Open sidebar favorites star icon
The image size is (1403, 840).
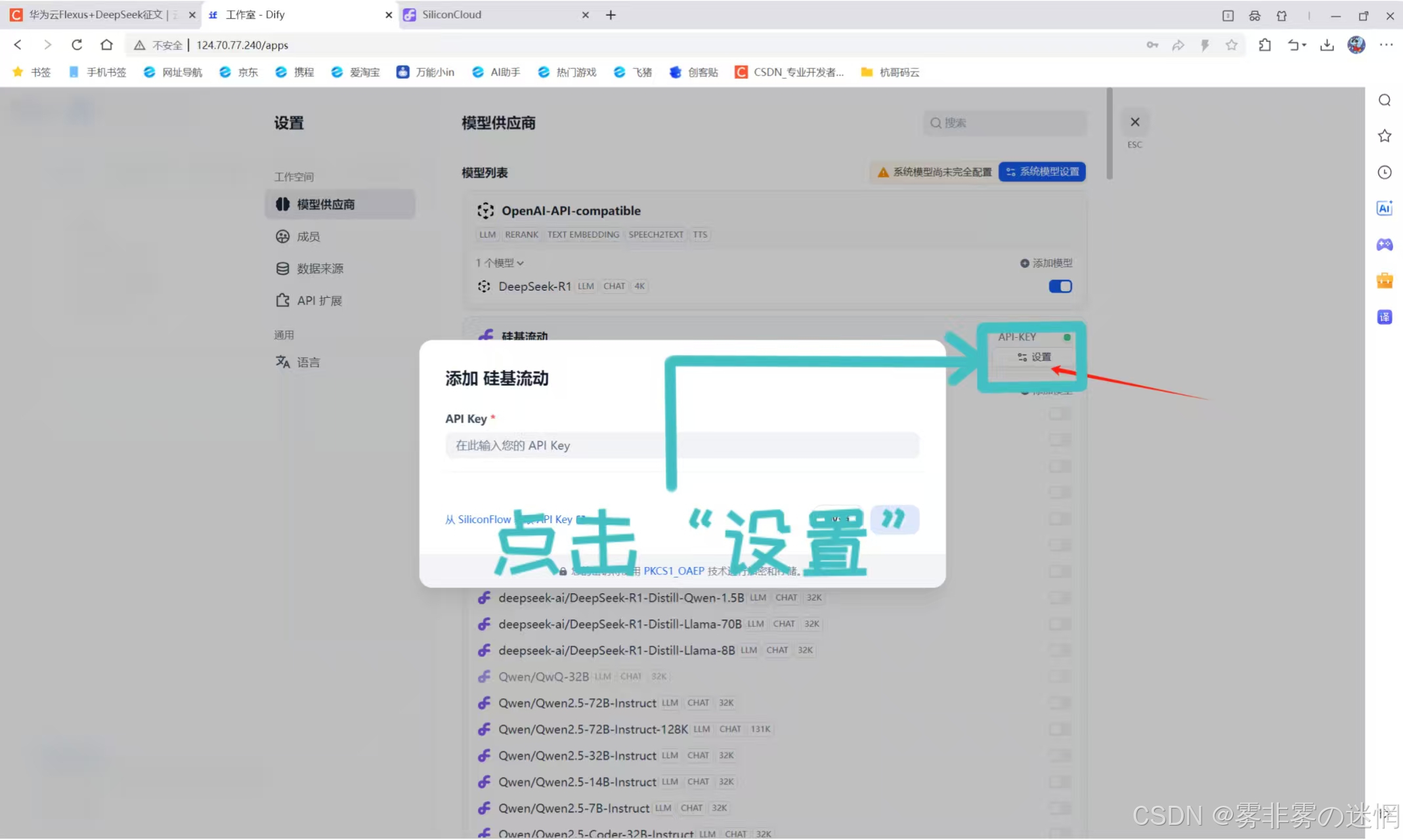click(1385, 136)
